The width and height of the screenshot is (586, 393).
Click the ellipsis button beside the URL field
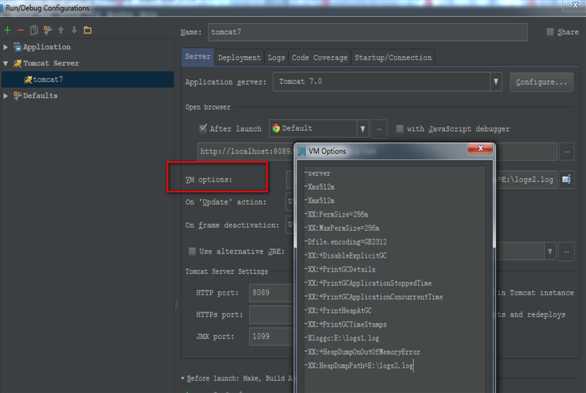coord(567,152)
